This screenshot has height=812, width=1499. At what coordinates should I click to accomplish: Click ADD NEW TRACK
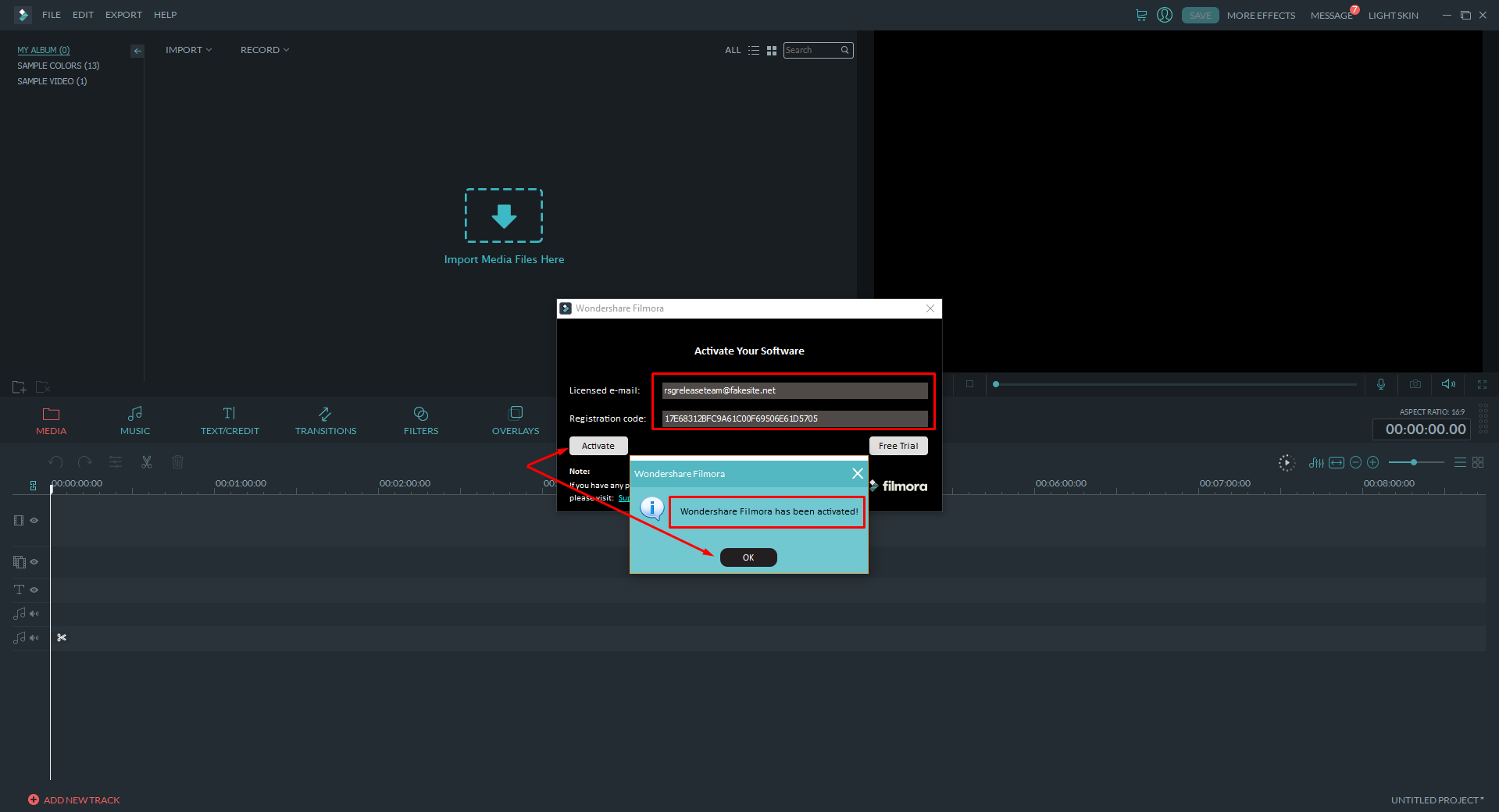coord(74,800)
